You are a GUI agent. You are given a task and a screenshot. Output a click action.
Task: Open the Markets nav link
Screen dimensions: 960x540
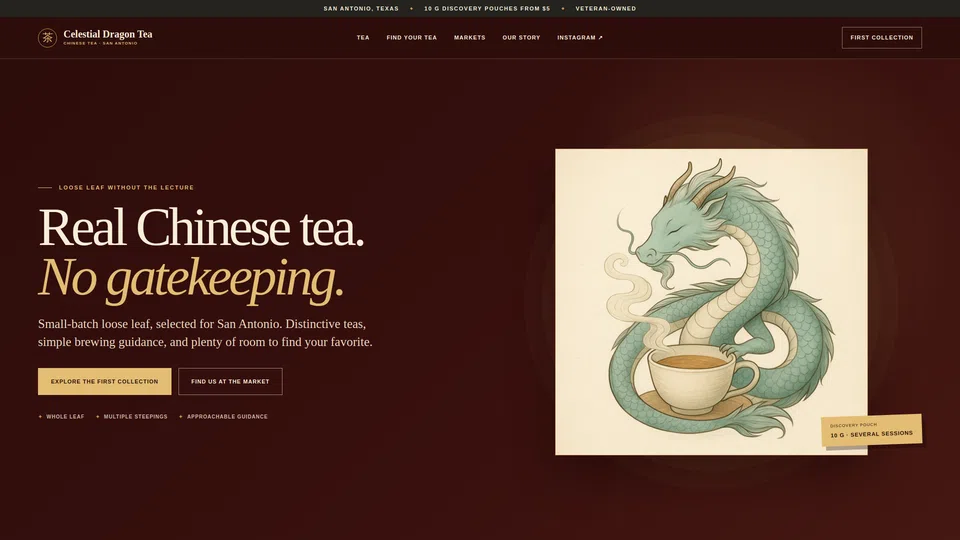tap(470, 37)
